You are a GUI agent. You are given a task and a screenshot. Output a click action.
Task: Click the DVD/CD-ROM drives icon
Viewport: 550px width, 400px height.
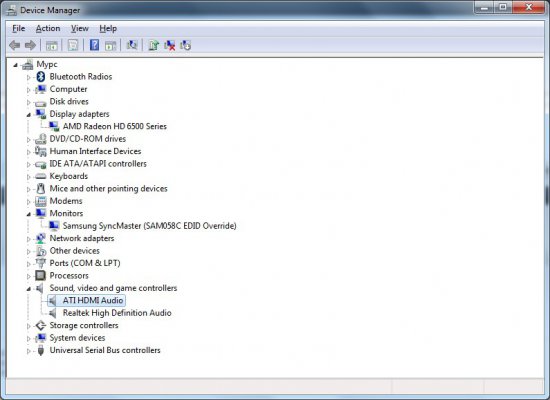[41, 139]
